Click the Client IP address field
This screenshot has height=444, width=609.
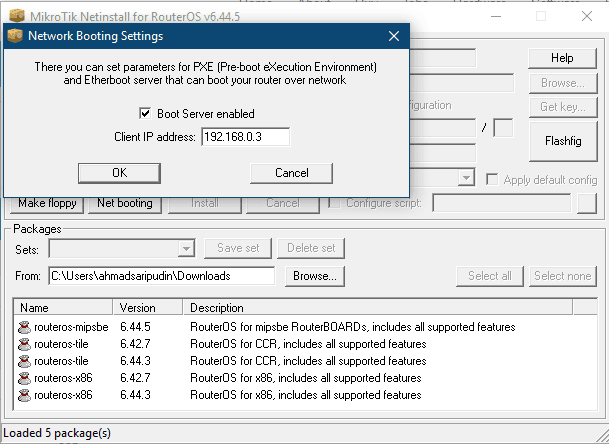pos(245,137)
